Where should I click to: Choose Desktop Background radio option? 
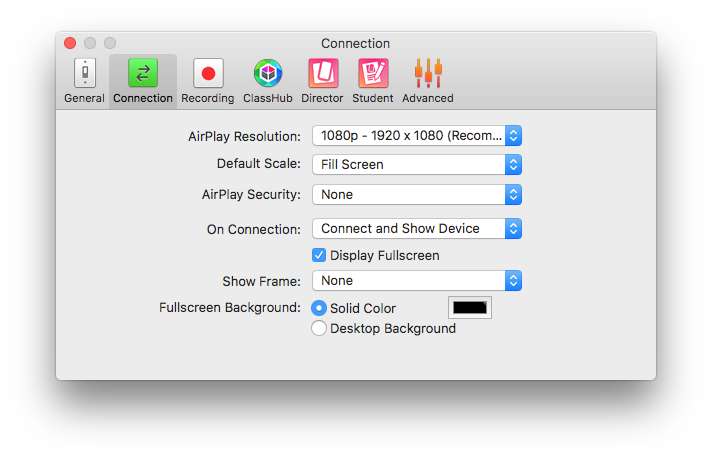point(319,328)
